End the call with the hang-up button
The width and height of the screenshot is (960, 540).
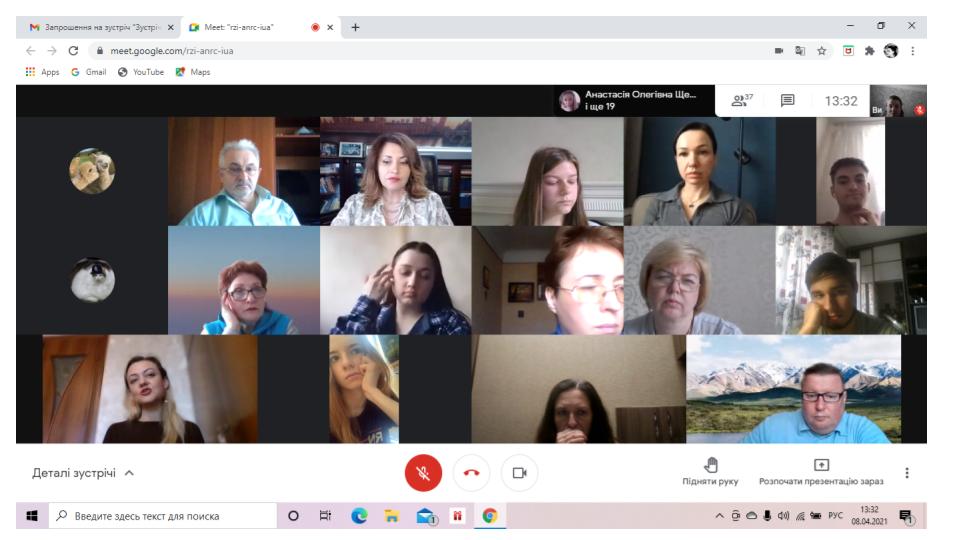tap(471, 473)
